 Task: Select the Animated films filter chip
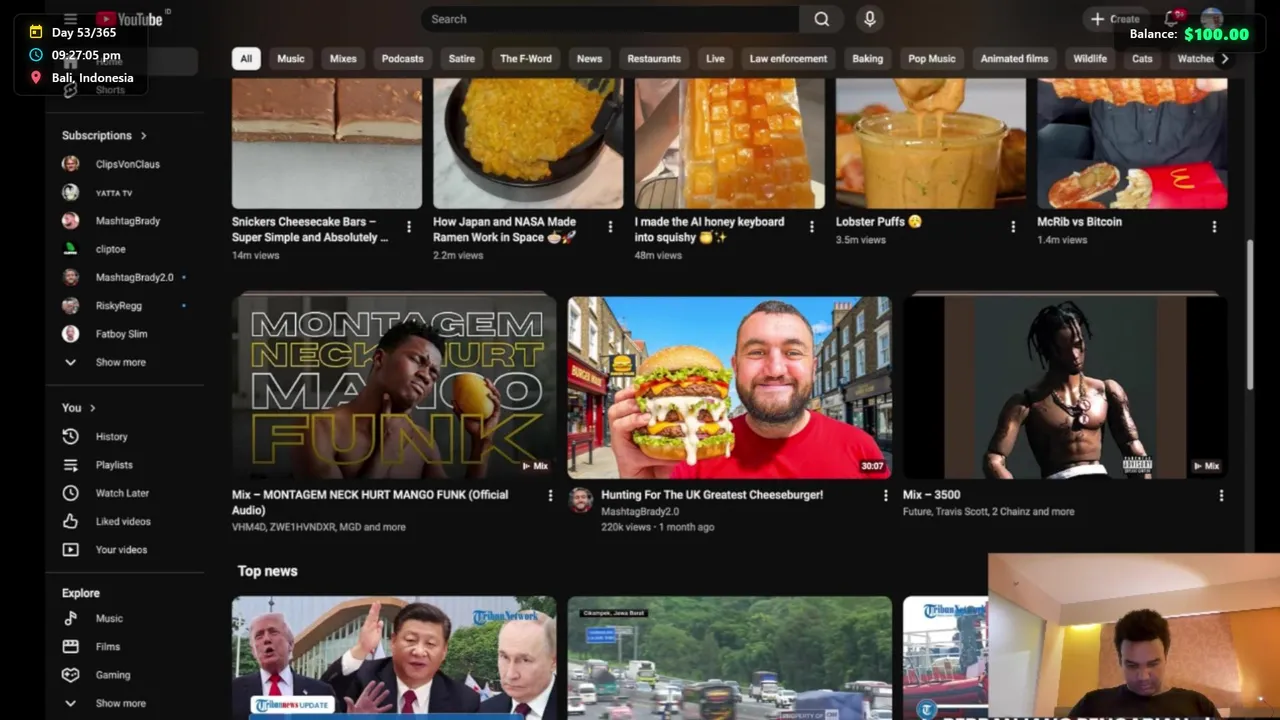[1014, 58]
